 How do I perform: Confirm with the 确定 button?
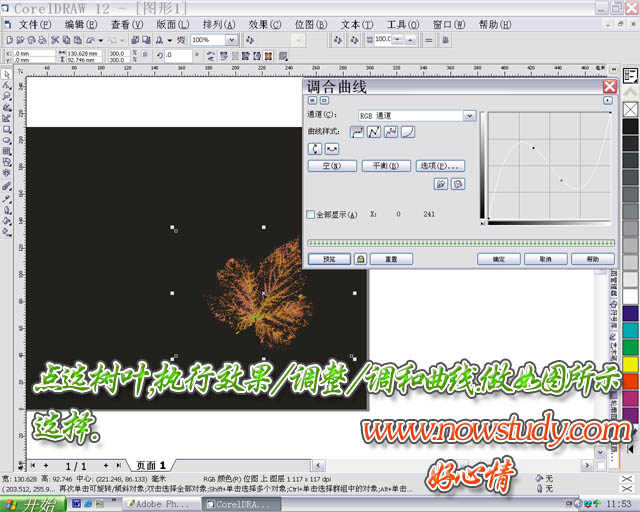(499, 259)
